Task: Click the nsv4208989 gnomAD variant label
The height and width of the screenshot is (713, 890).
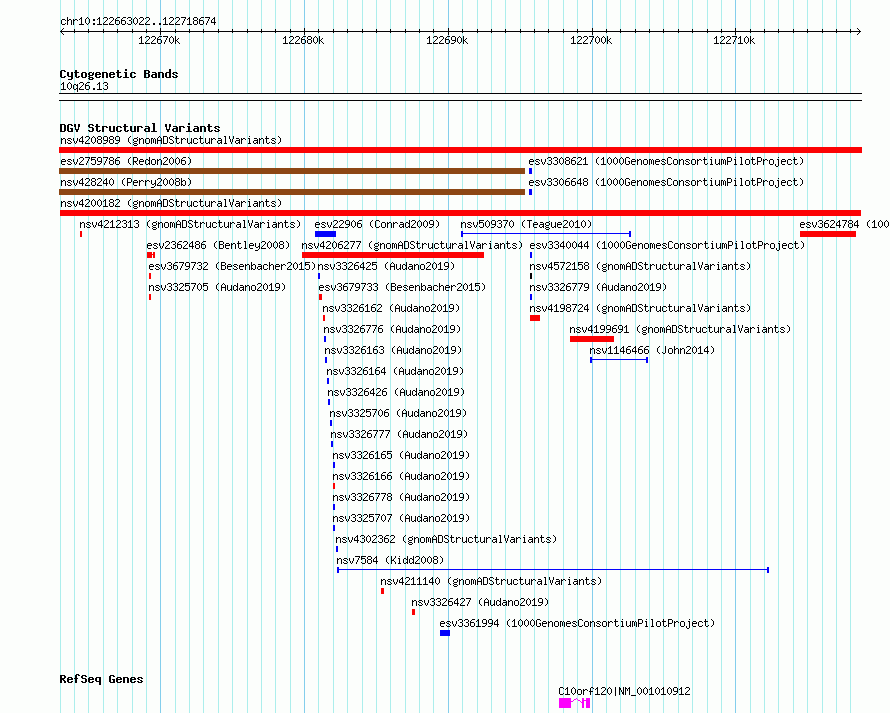Action: coord(171,140)
